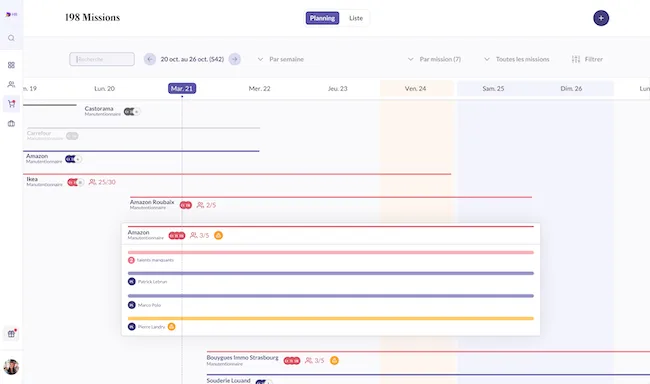Open the talents people icon in sidebar
The height and width of the screenshot is (384, 650).
(x=11, y=84)
